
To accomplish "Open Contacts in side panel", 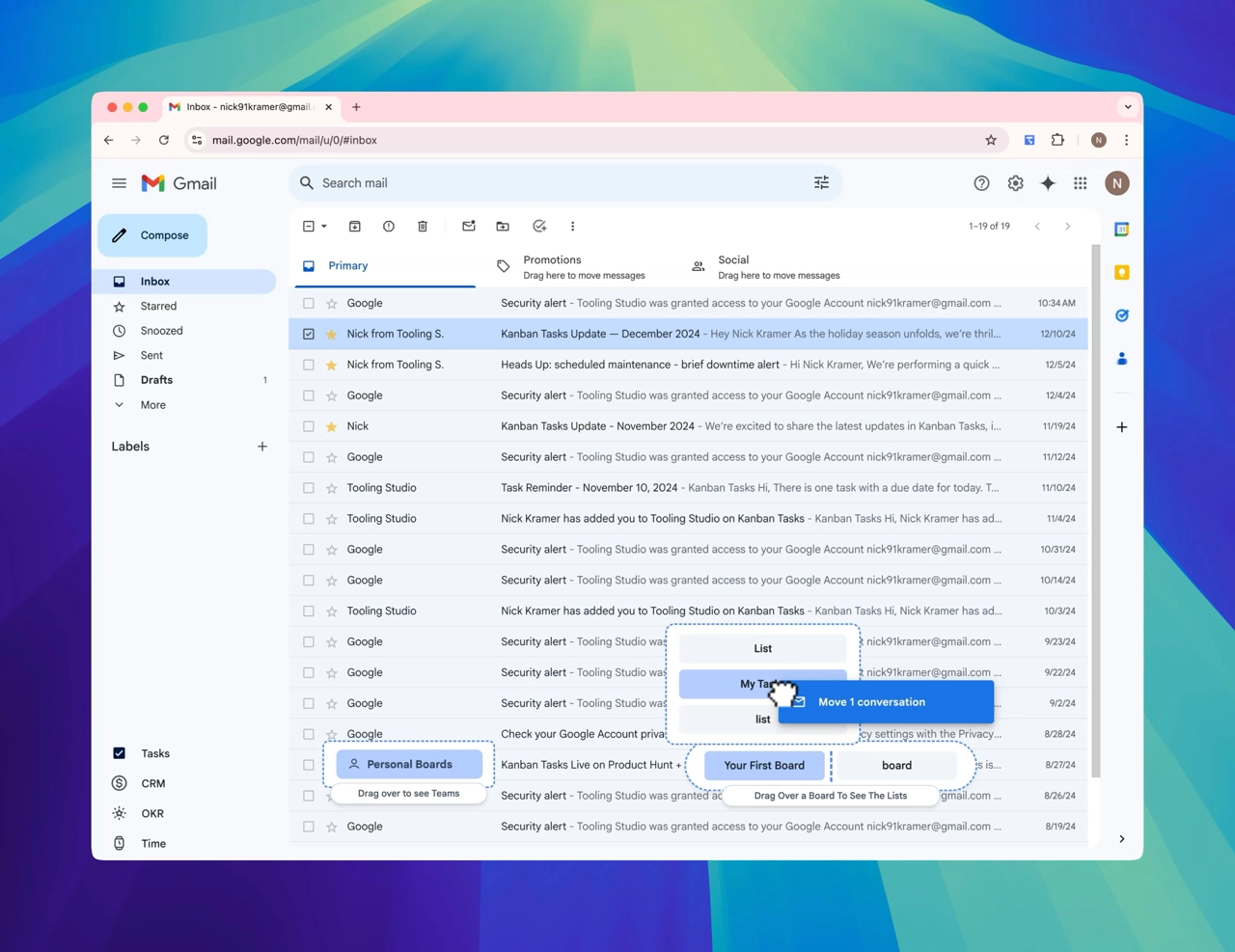I will [1122, 359].
